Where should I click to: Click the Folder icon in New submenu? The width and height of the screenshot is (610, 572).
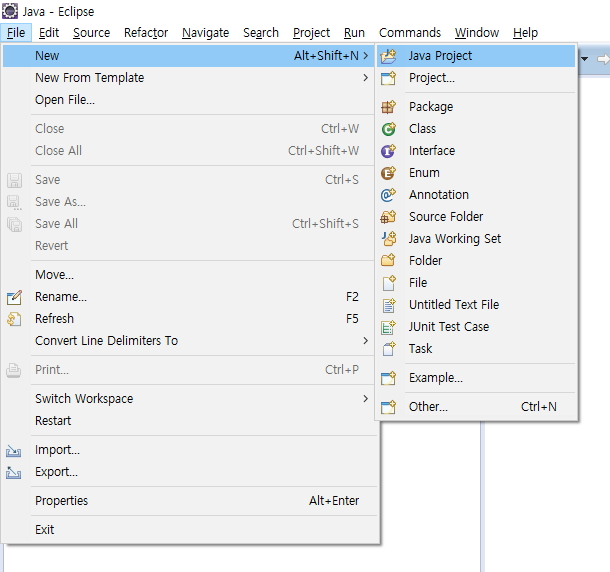[x=388, y=260]
